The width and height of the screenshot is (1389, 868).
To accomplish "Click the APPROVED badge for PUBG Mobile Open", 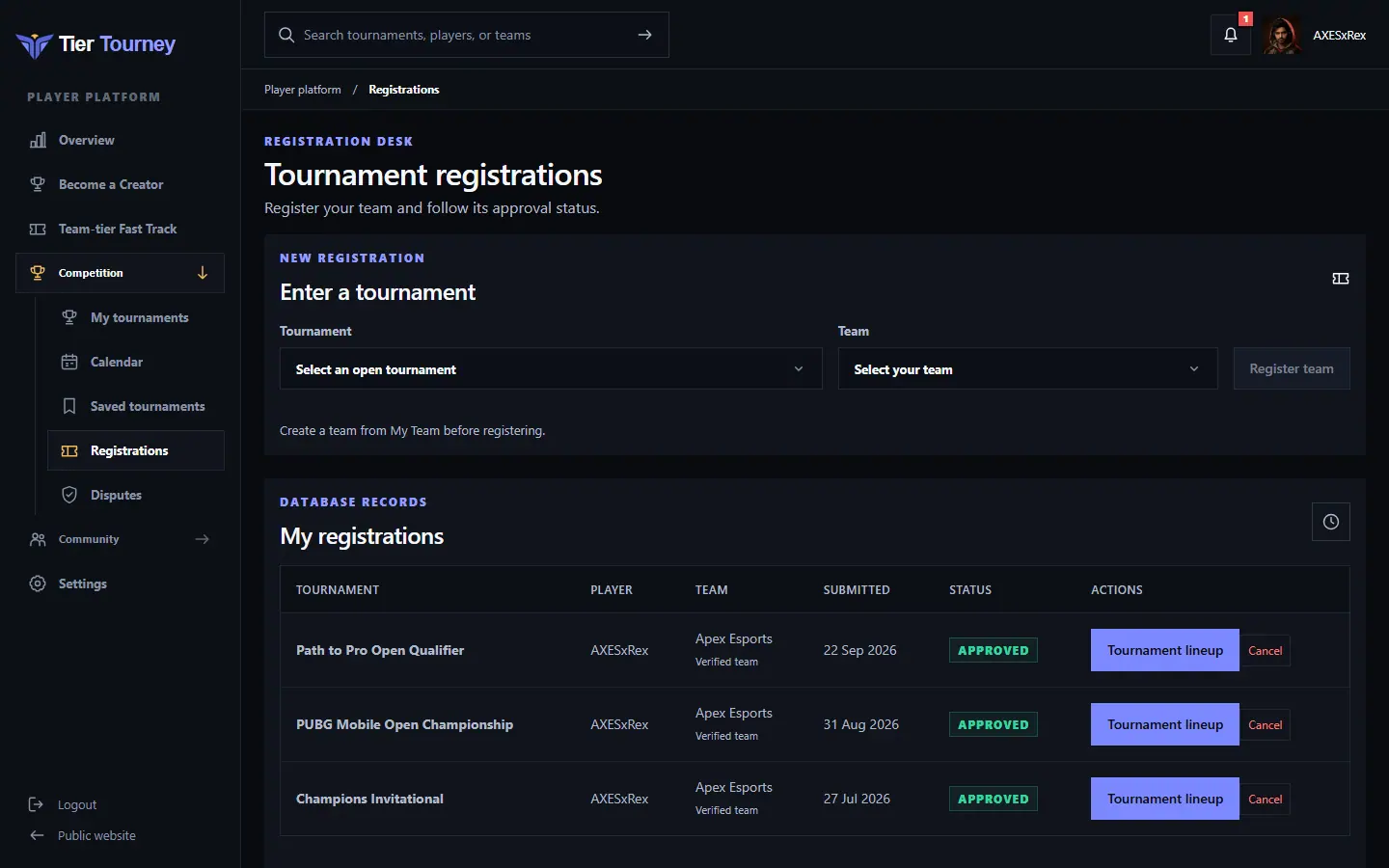I will point(994,725).
